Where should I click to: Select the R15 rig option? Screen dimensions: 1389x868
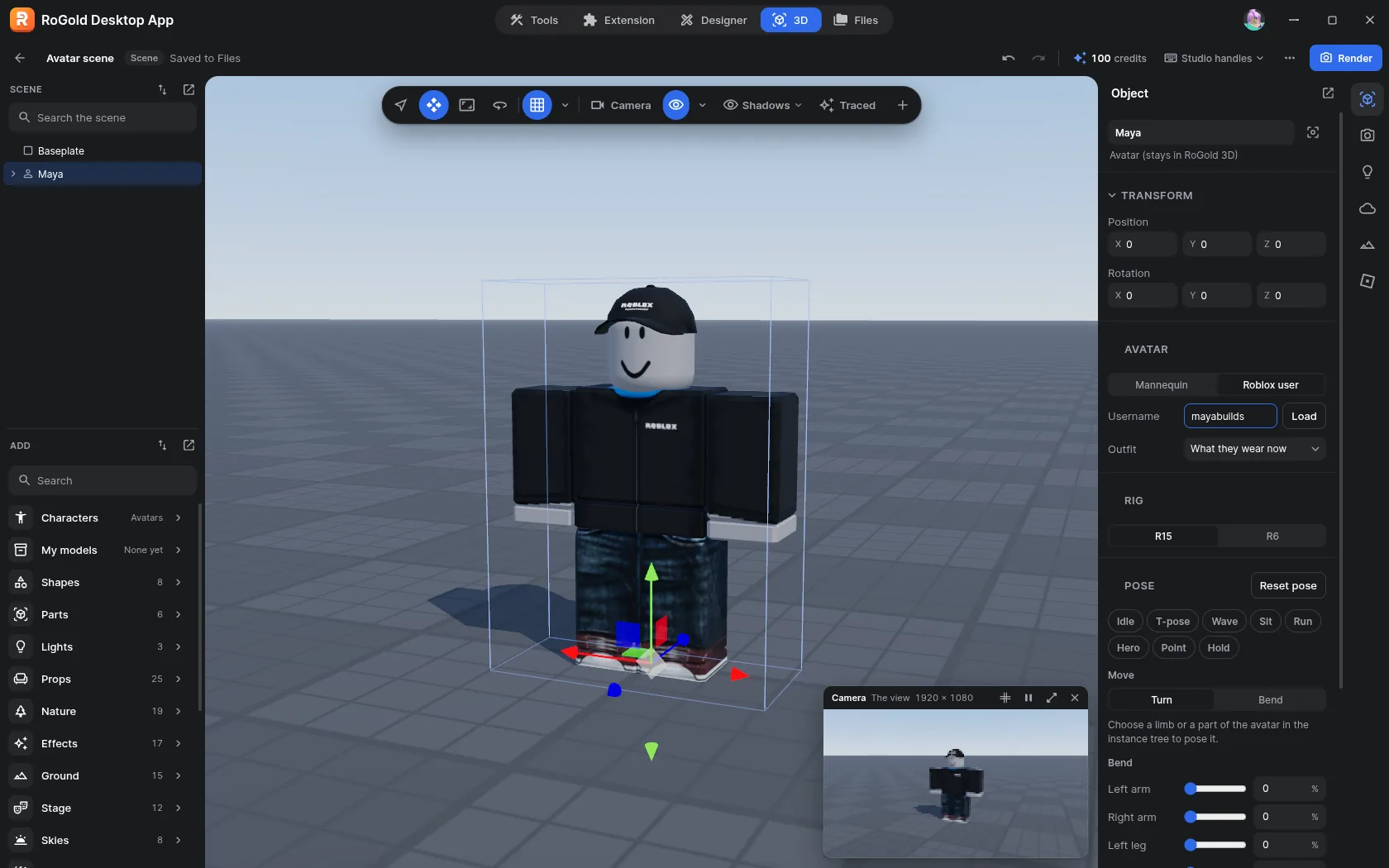coord(1163,536)
